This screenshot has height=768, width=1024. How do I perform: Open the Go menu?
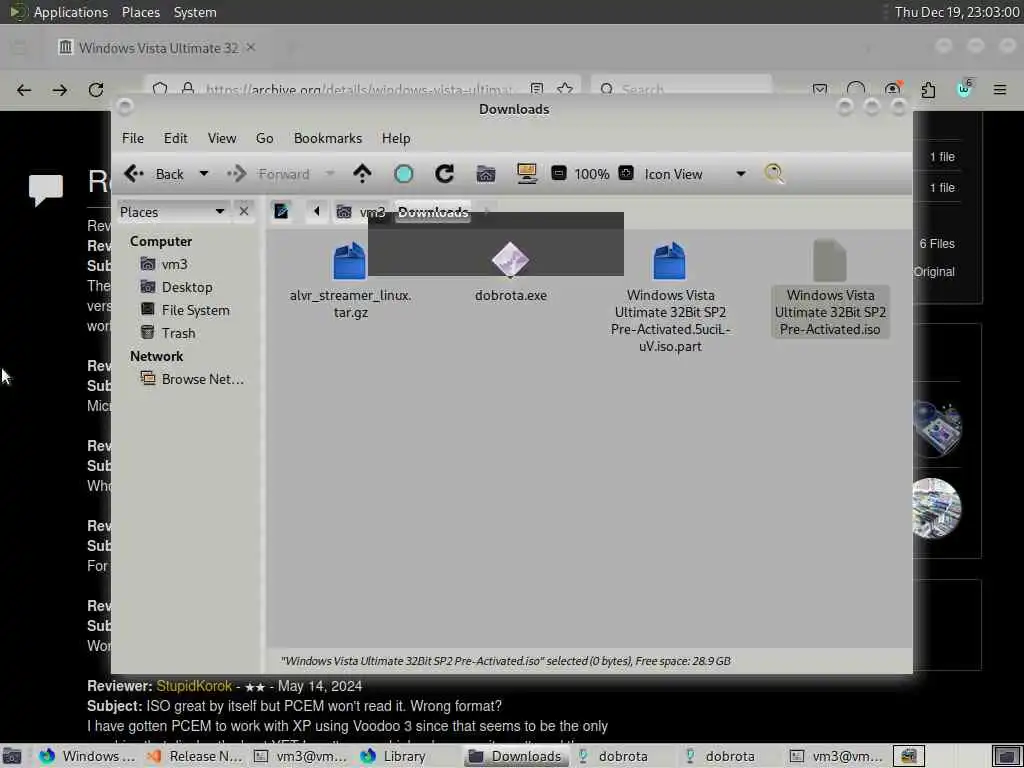(264, 138)
